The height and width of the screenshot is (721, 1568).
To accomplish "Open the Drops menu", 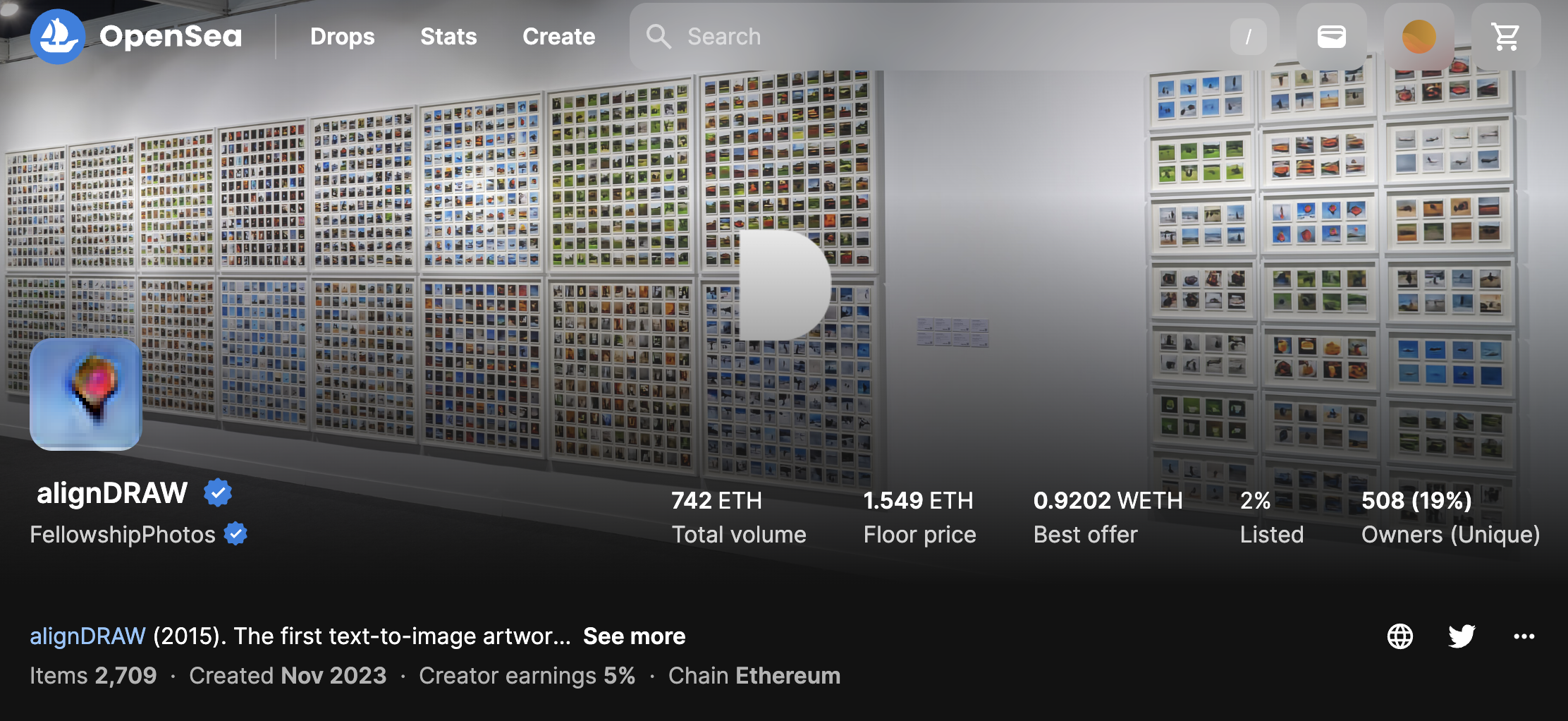I will point(342,37).
